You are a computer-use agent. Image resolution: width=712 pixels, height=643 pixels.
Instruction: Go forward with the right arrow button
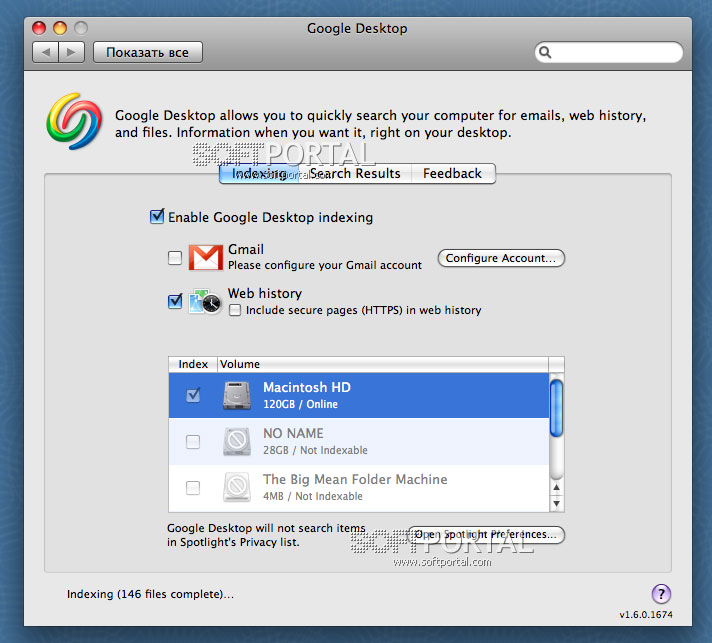click(71, 52)
